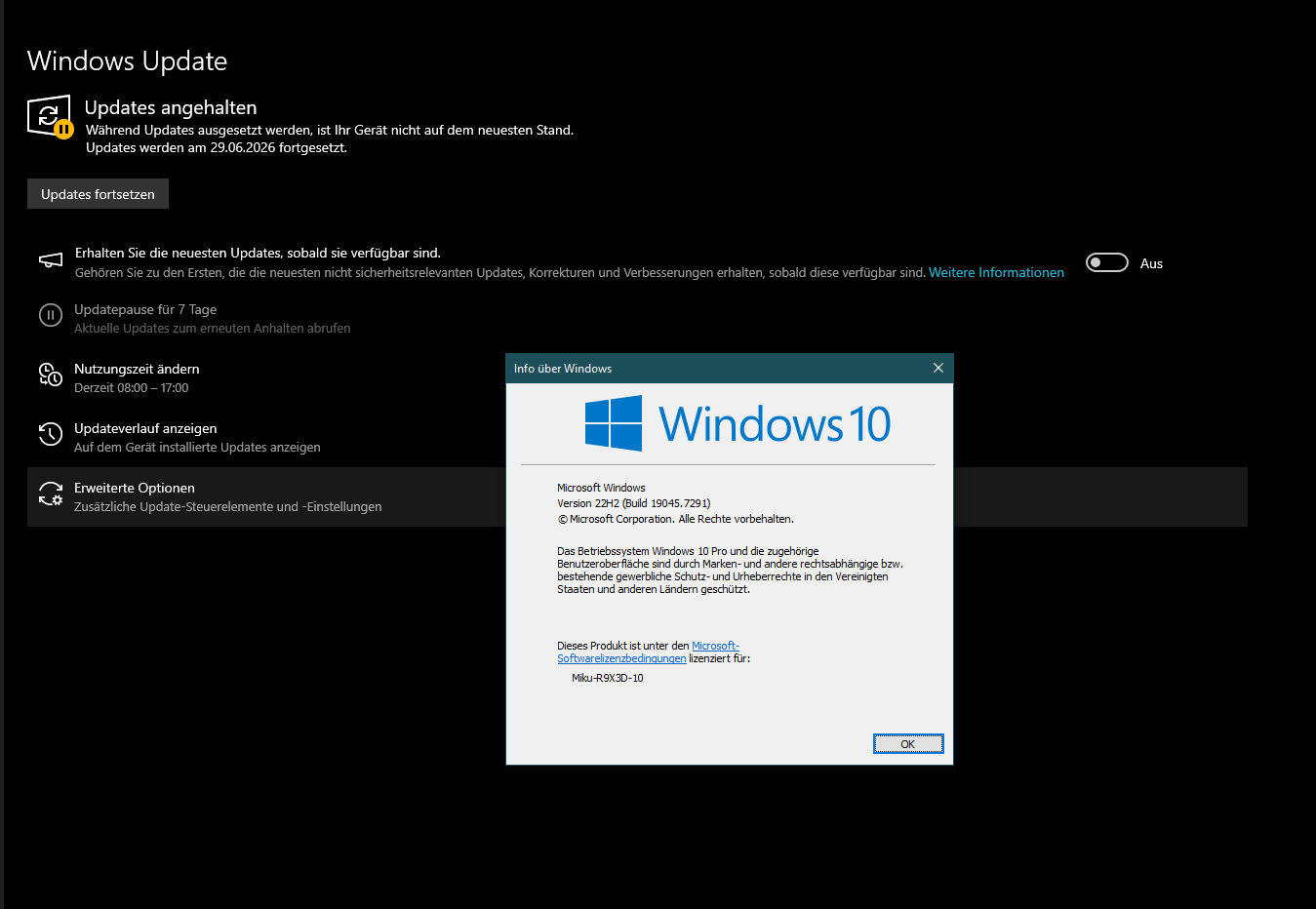
Task: Click the sync-gear icon beside Erweiterte Optionen
Action: coord(51,494)
